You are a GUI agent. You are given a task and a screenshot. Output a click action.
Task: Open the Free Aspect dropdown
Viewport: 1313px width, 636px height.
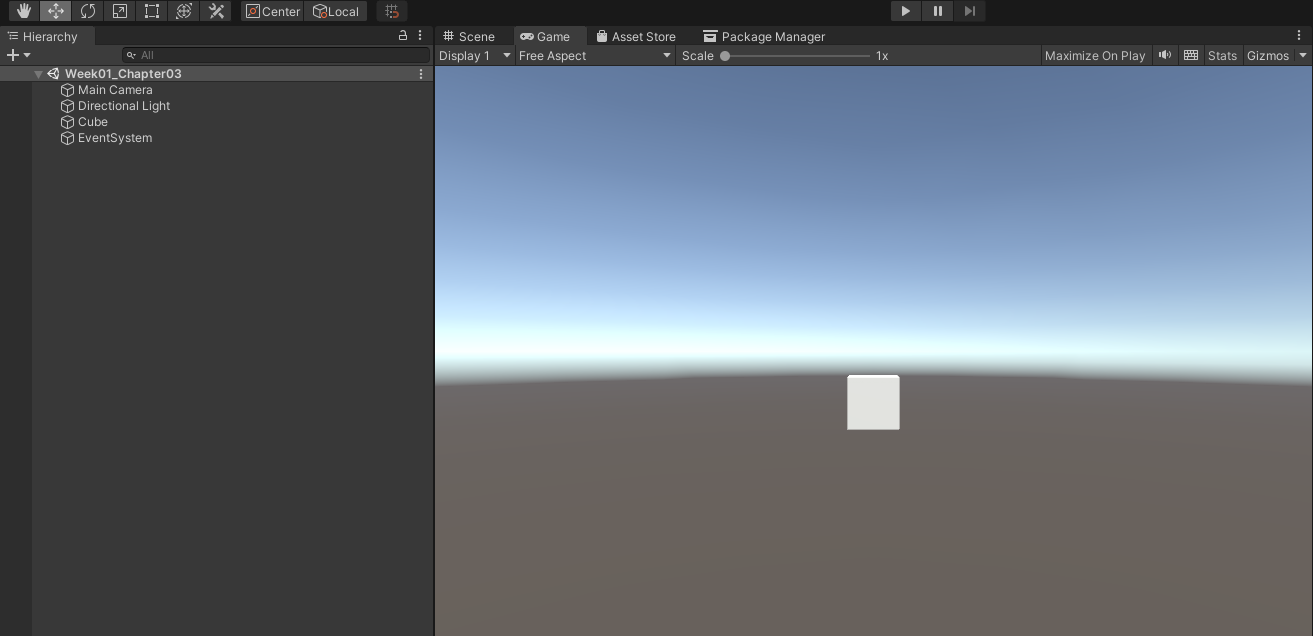point(594,55)
